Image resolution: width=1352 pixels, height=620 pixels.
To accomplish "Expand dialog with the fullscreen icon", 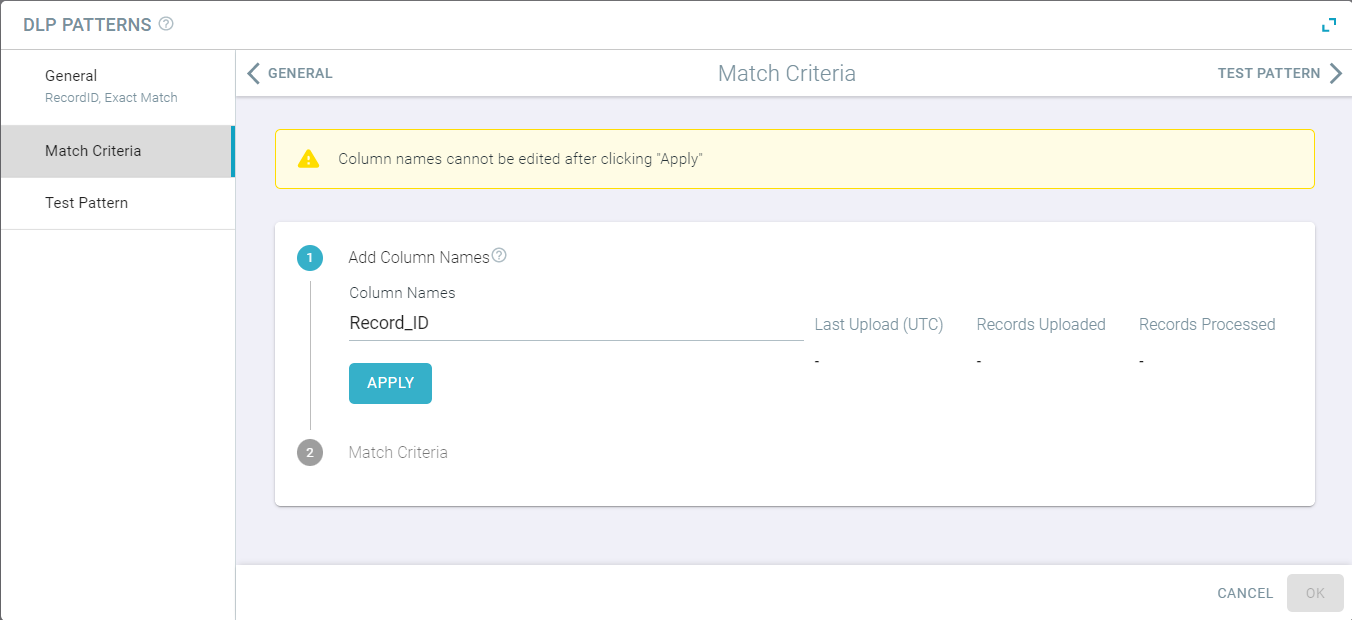I will [1331, 24].
